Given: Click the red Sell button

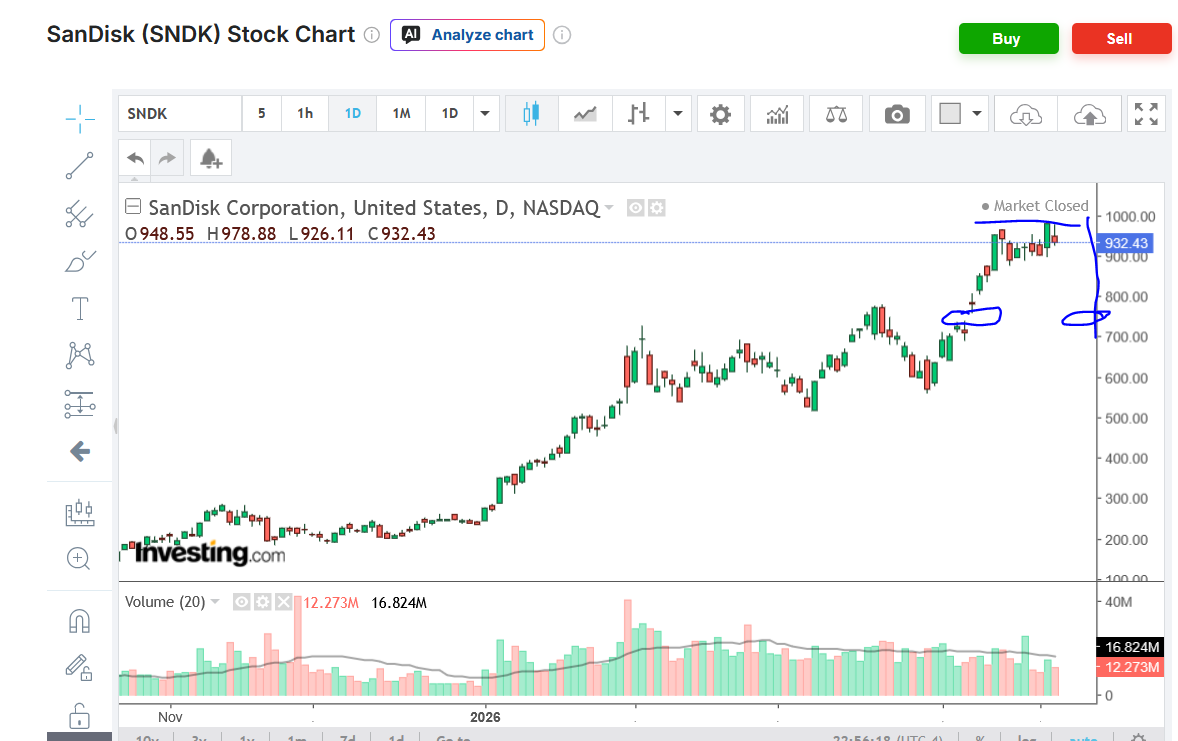Looking at the screenshot, I should pos(1121,38).
